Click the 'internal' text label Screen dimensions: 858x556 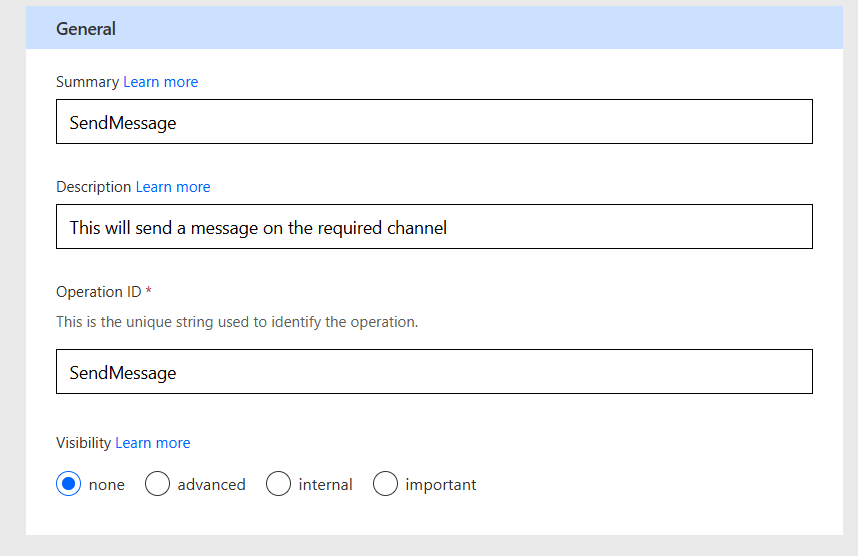[x=325, y=485]
